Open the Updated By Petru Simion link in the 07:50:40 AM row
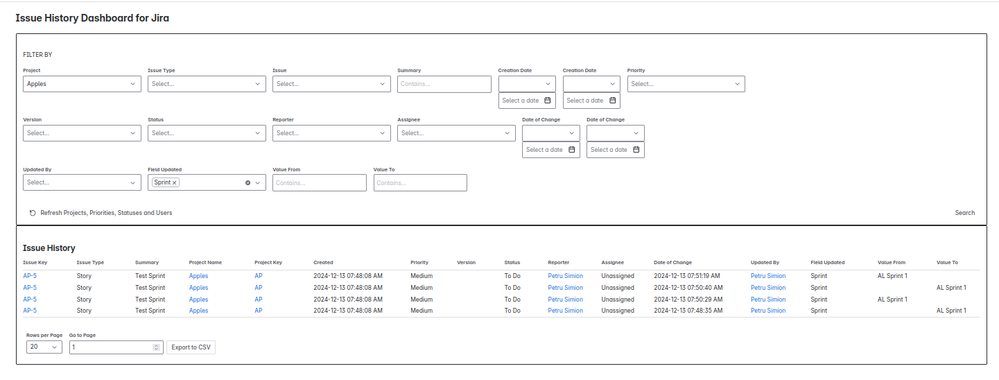 tap(768, 288)
